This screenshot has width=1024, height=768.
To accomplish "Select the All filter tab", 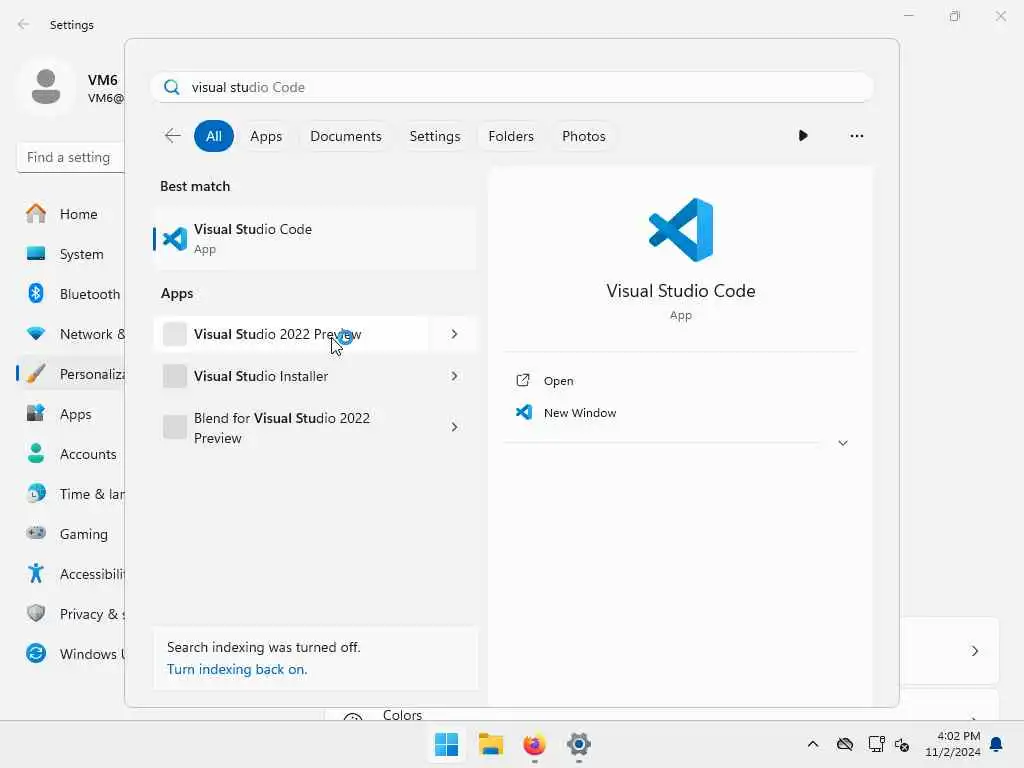I will point(214,136).
